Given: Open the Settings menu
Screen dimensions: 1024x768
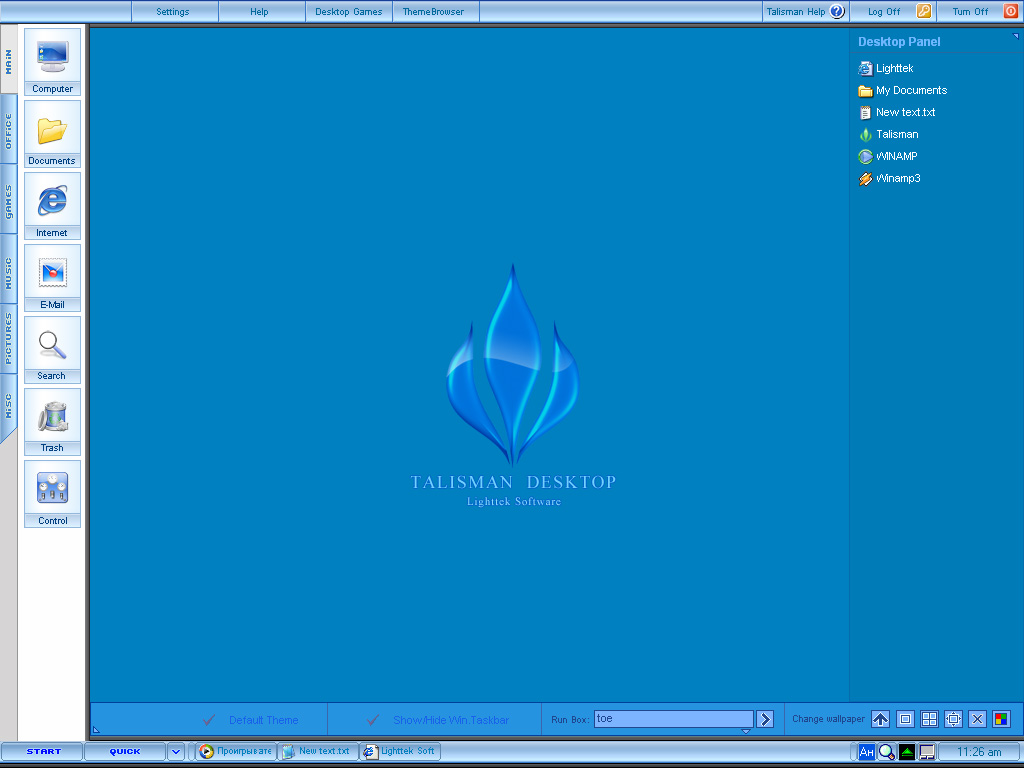Looking at the screenshot, I should pyautogui.click(x=174, y=12).
